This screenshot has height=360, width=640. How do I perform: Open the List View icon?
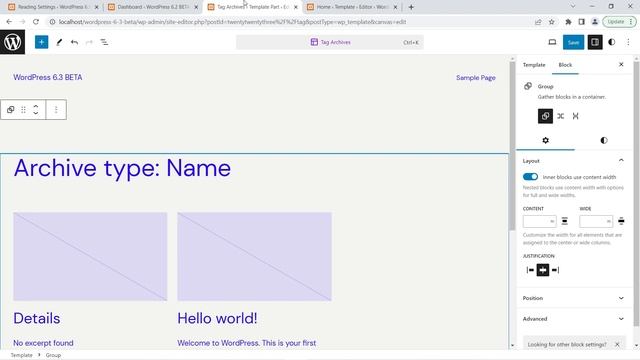(104, 42)
